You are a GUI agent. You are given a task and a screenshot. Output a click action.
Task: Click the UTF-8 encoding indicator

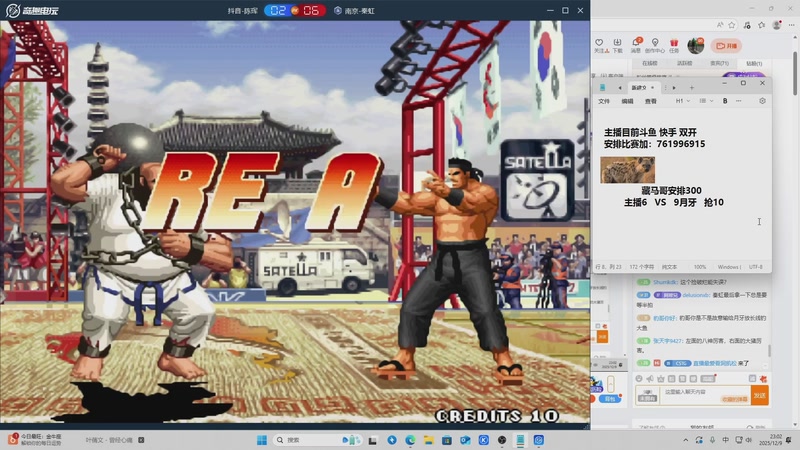click(756, 267)
